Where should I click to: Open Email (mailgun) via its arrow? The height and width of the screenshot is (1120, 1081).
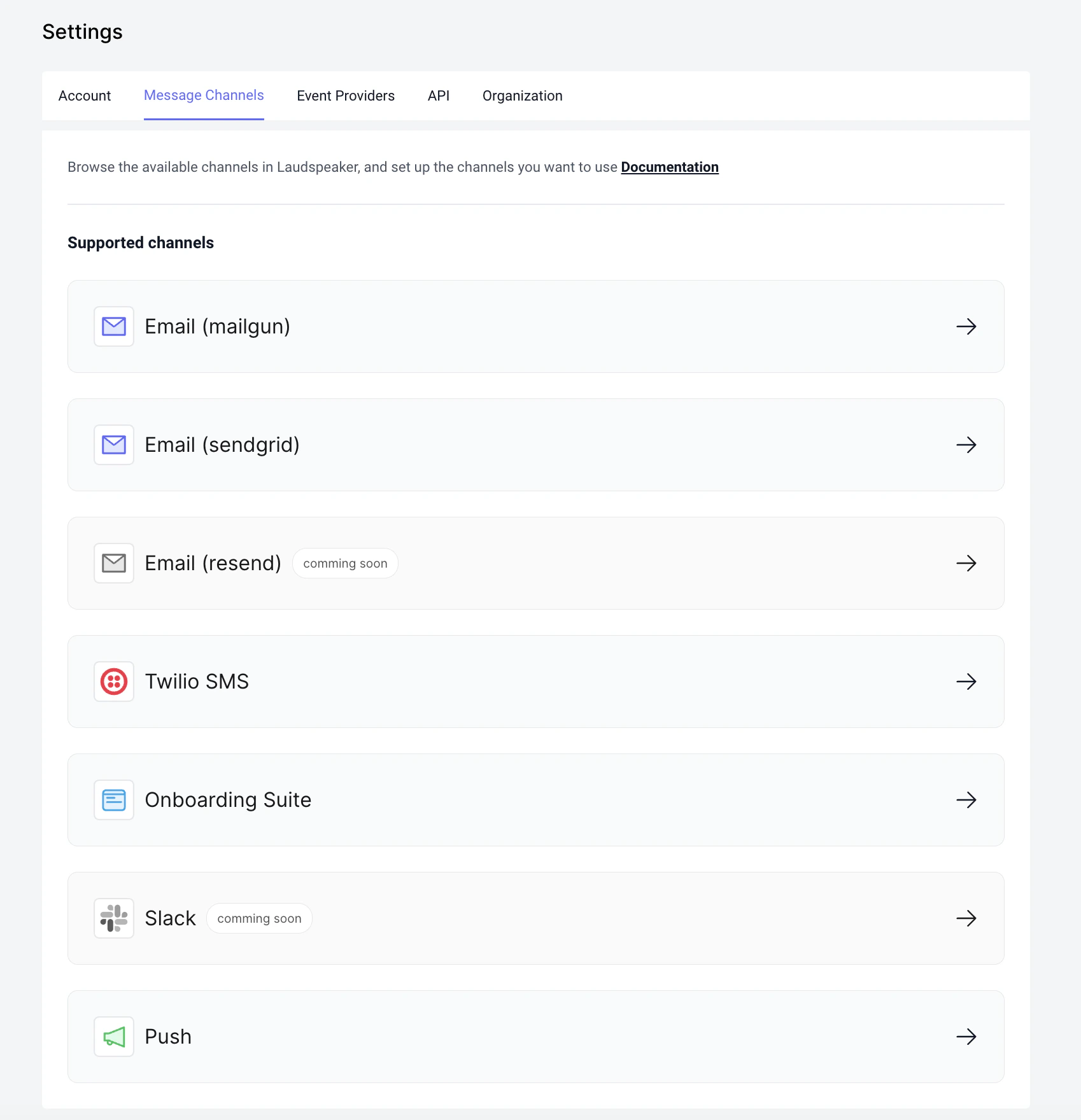(x=966, y=326)
